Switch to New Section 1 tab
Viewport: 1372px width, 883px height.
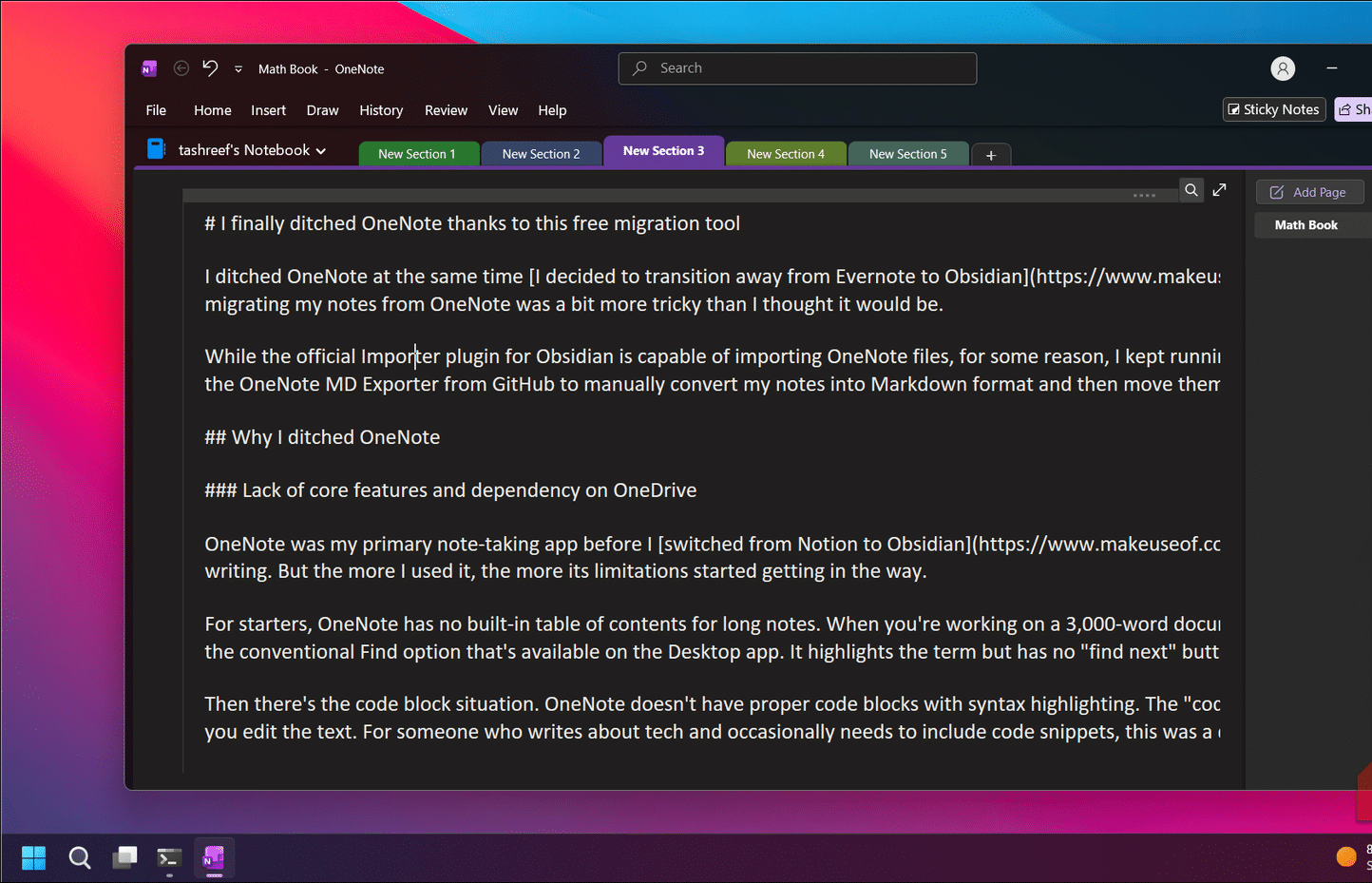coord(418,153)
